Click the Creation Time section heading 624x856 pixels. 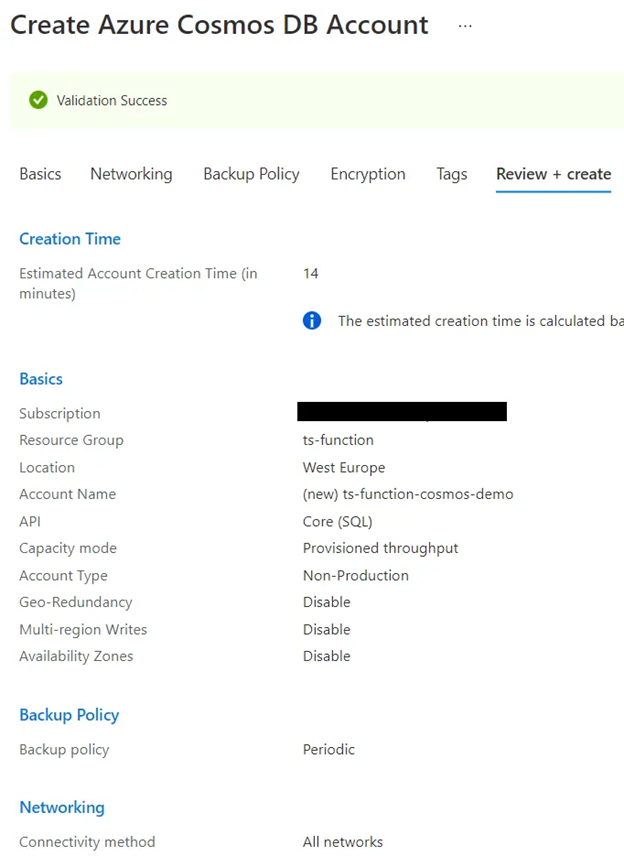(x=70, y=239)
